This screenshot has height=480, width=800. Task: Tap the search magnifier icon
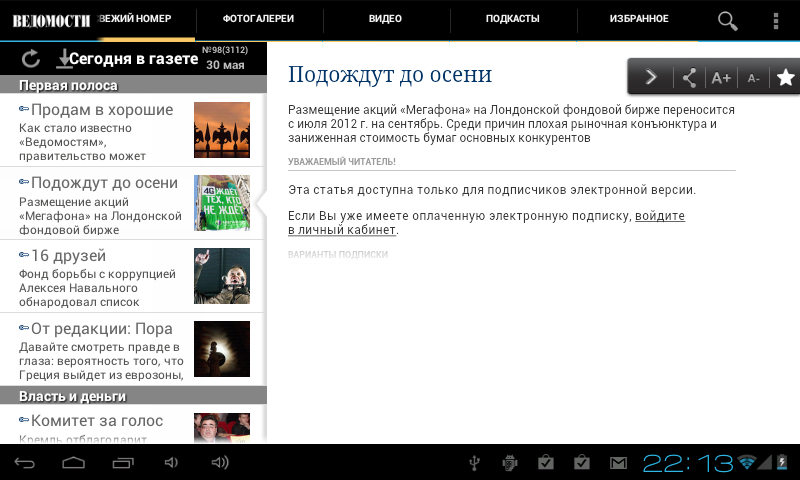click(728, 20)
